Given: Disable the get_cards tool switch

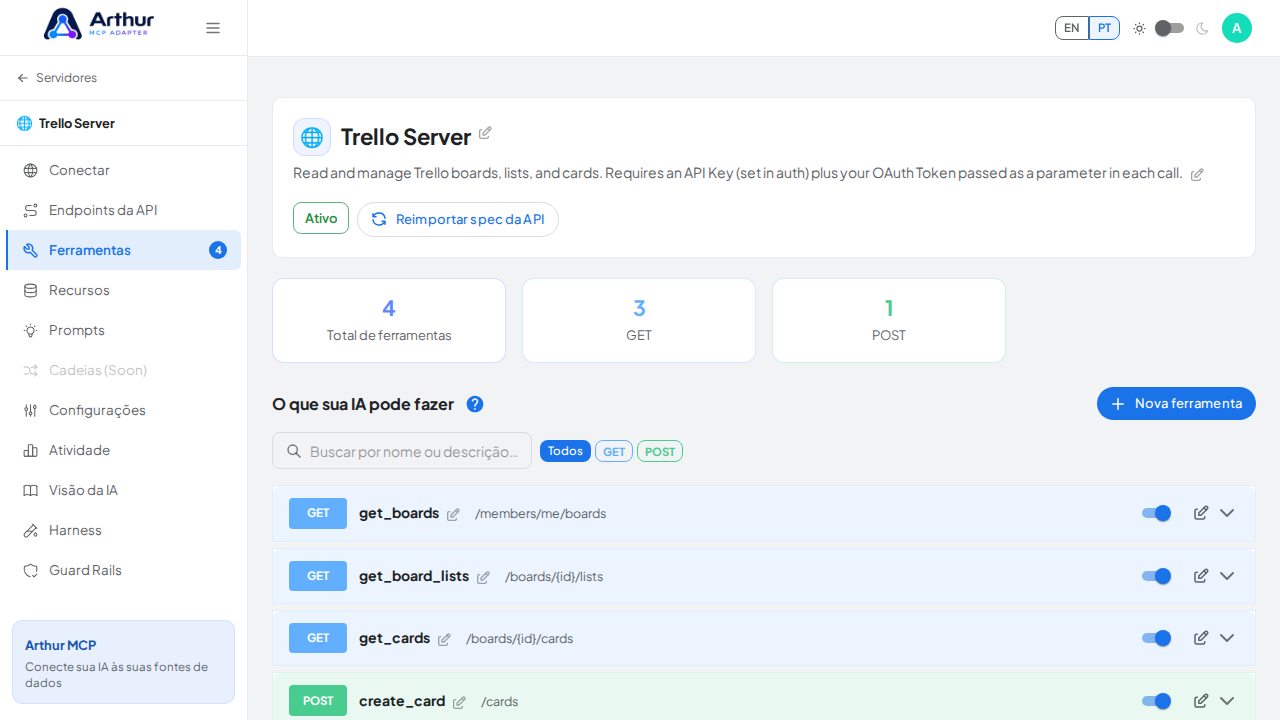Looking at the screenshot, I should click(x=1157, y=638).
